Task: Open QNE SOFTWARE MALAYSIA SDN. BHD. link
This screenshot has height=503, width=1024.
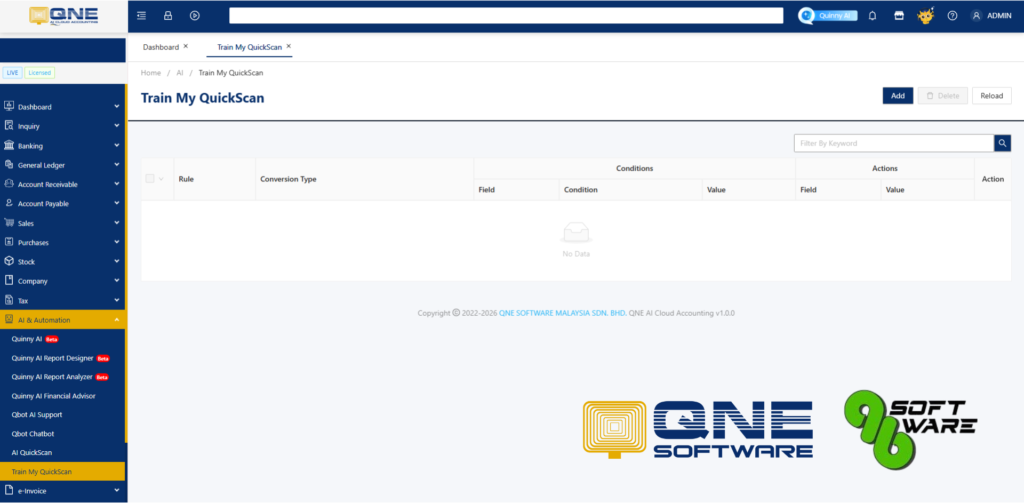Action: tap(563, 313)
